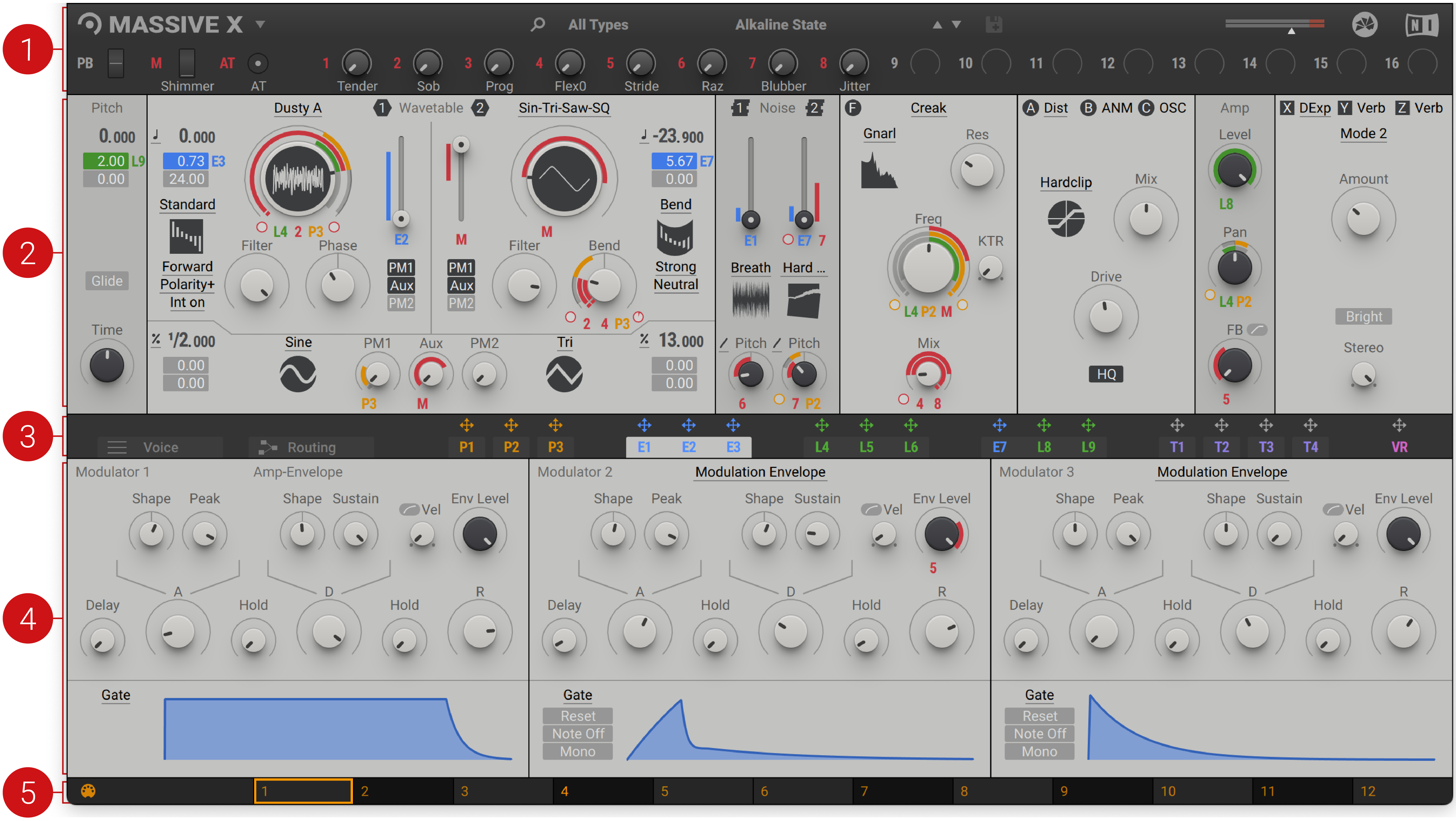Toggle Bright mode in reverb

(x=1363, y=316)
